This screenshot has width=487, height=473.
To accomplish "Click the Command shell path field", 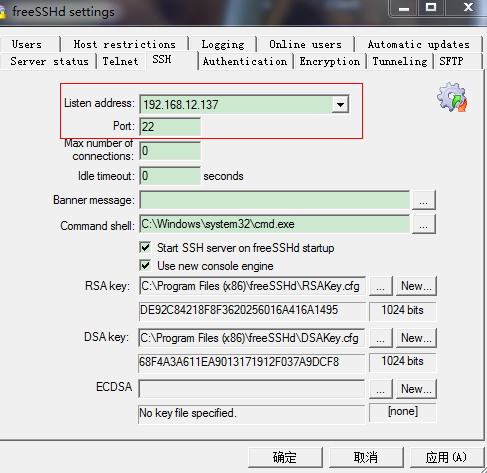I will point(274,224).
